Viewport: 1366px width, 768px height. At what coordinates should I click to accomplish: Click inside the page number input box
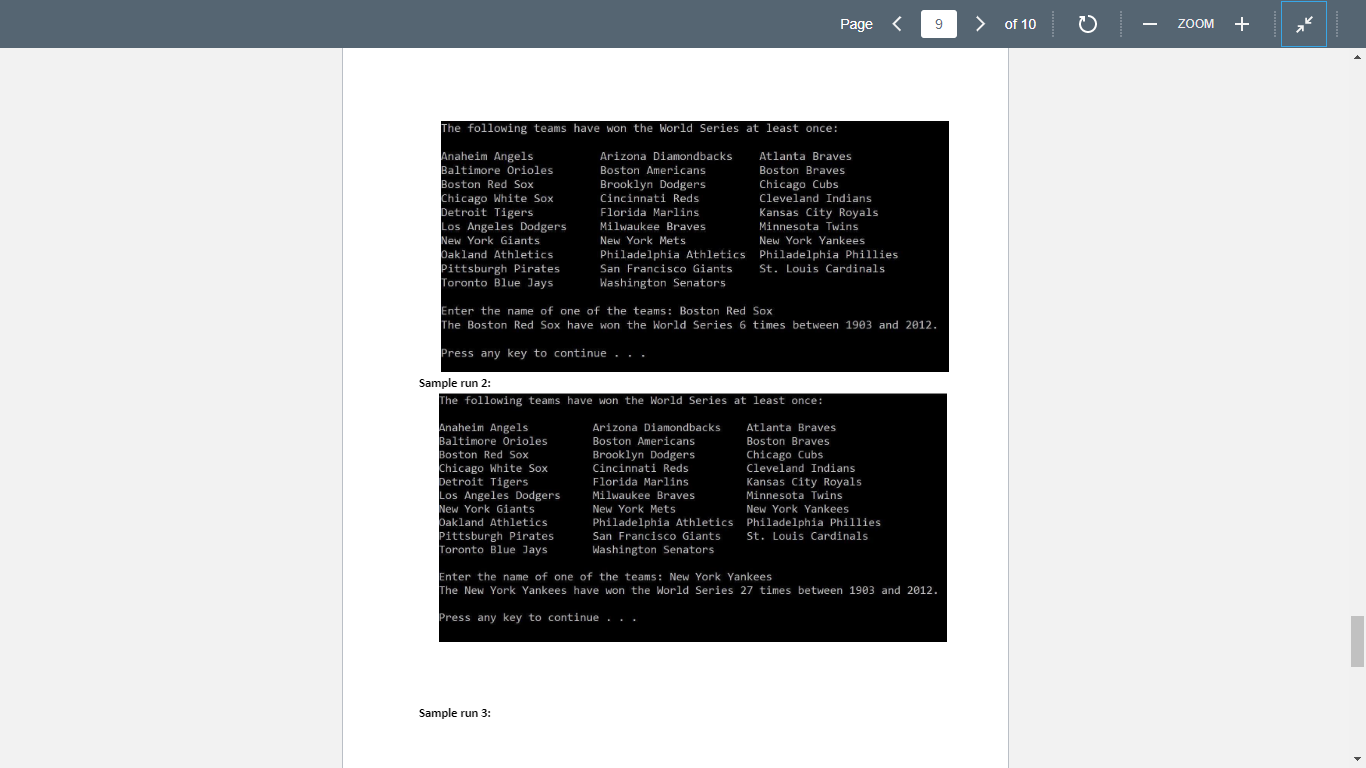[x=938, y=24]
